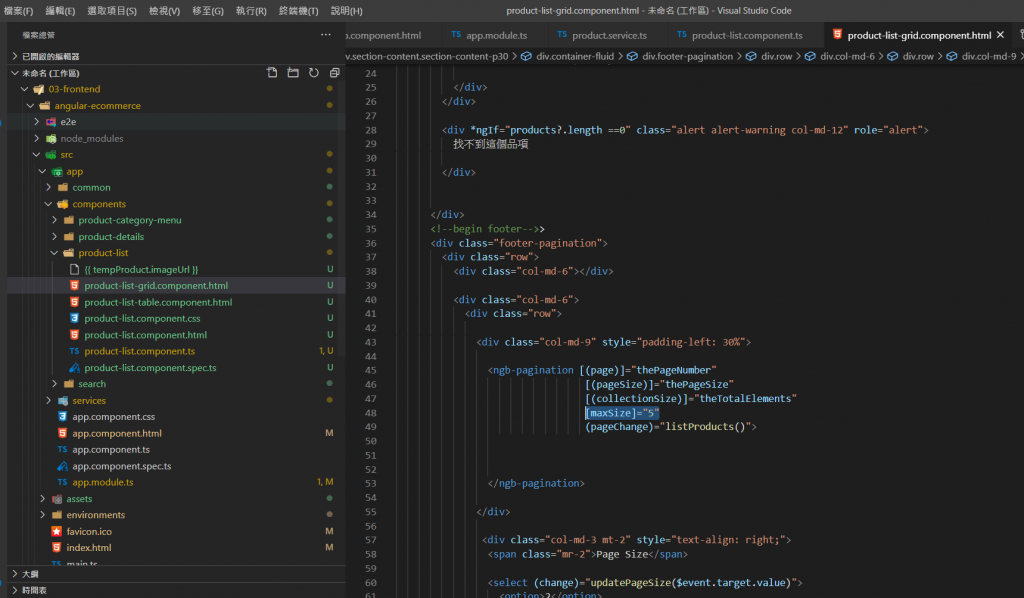Click the HTML icon of index.html
1024x598 pixels.
(57, 548)
